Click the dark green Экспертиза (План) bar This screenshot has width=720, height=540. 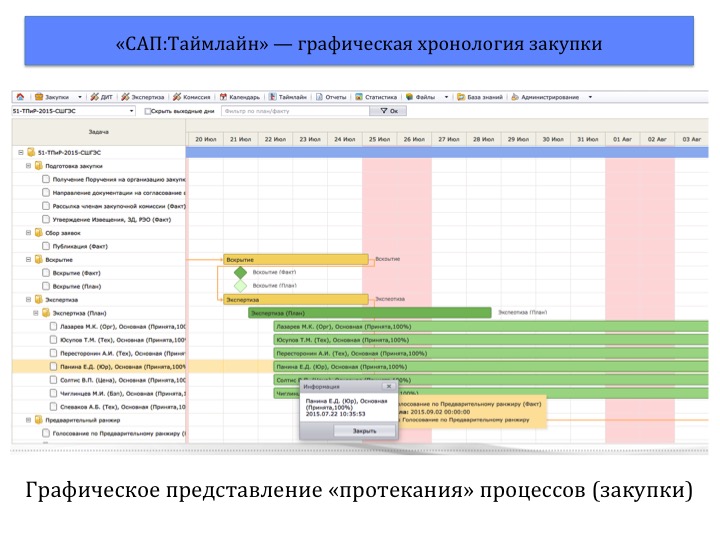pyautogui.click(x=370, y=313)
